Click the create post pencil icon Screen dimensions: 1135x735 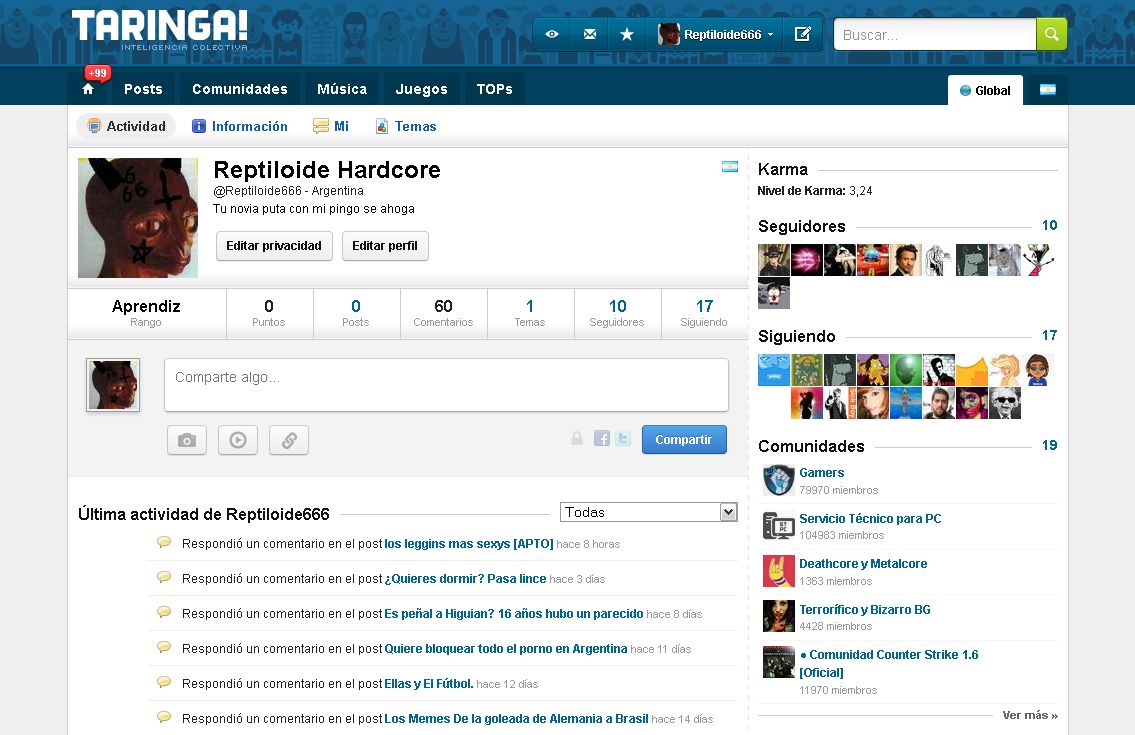pos(803,34)
